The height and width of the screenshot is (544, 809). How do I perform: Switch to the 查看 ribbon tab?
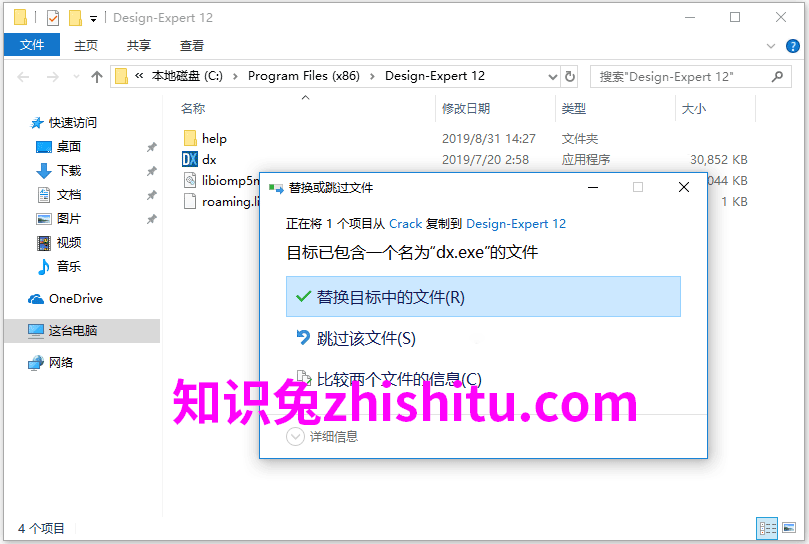(x=192, y=45)
